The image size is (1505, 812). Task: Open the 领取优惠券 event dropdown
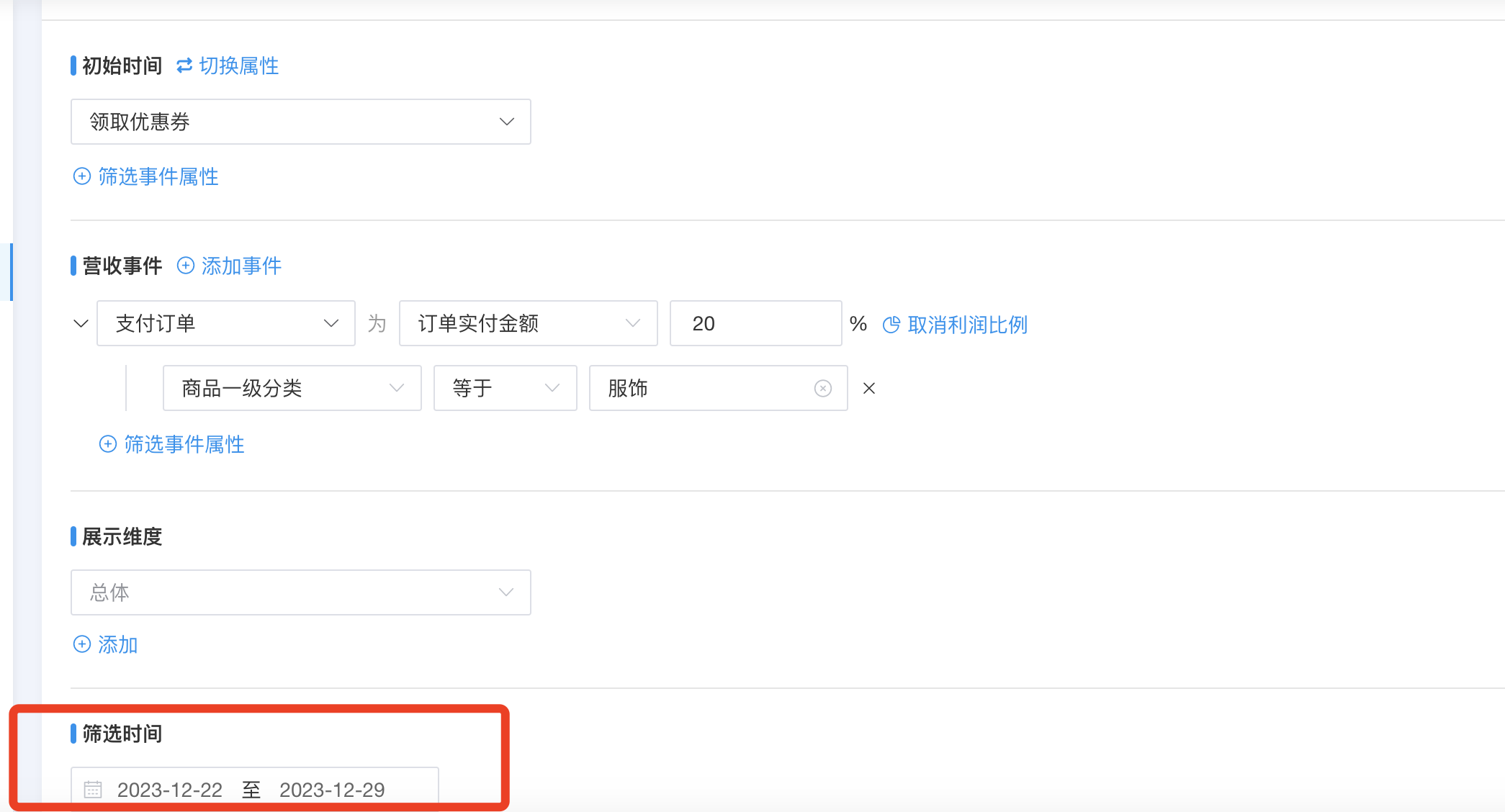pos(301,122)
